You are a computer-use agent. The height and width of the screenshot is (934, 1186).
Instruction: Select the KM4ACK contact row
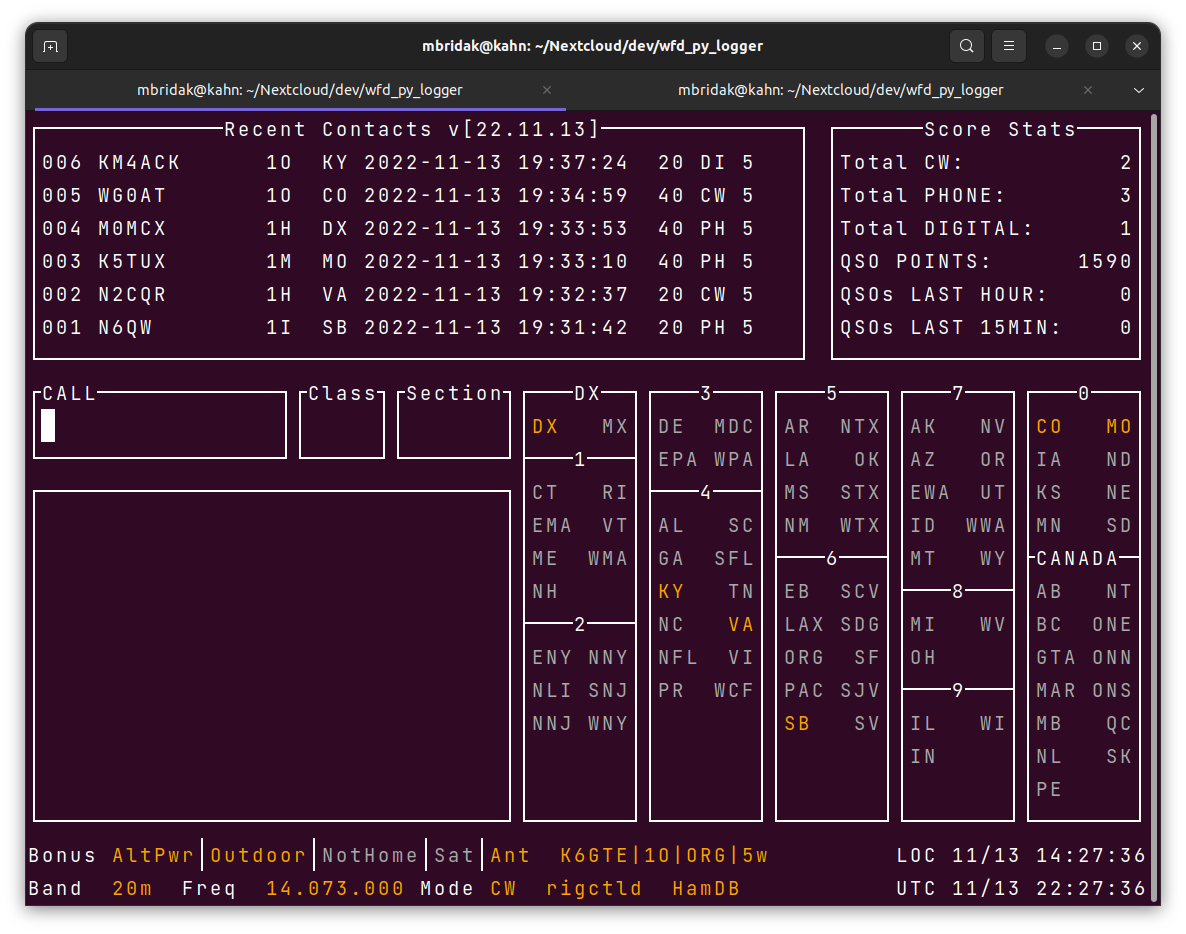pyautogui.click(x=398, y=163)
